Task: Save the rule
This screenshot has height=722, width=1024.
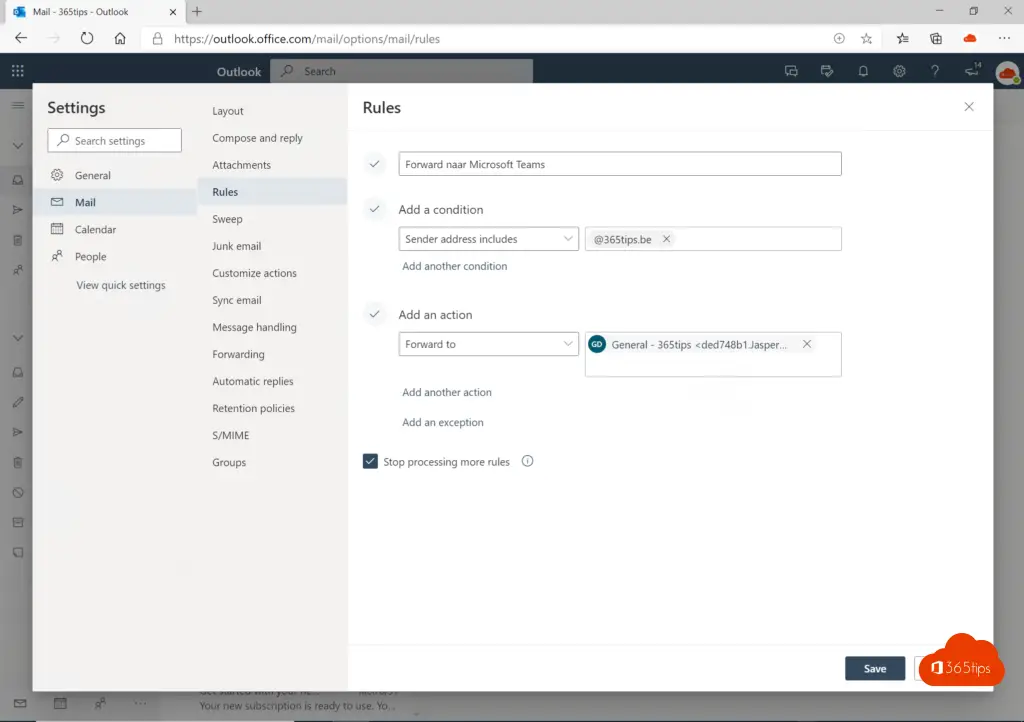Action: pos(874,669)
